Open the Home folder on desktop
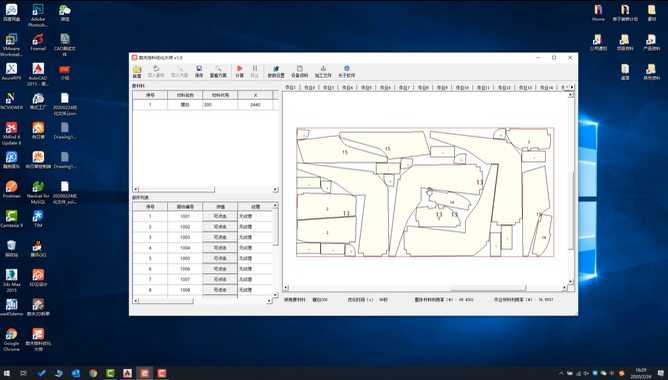Screen dimensions: 668x380 tap(598, 13)
